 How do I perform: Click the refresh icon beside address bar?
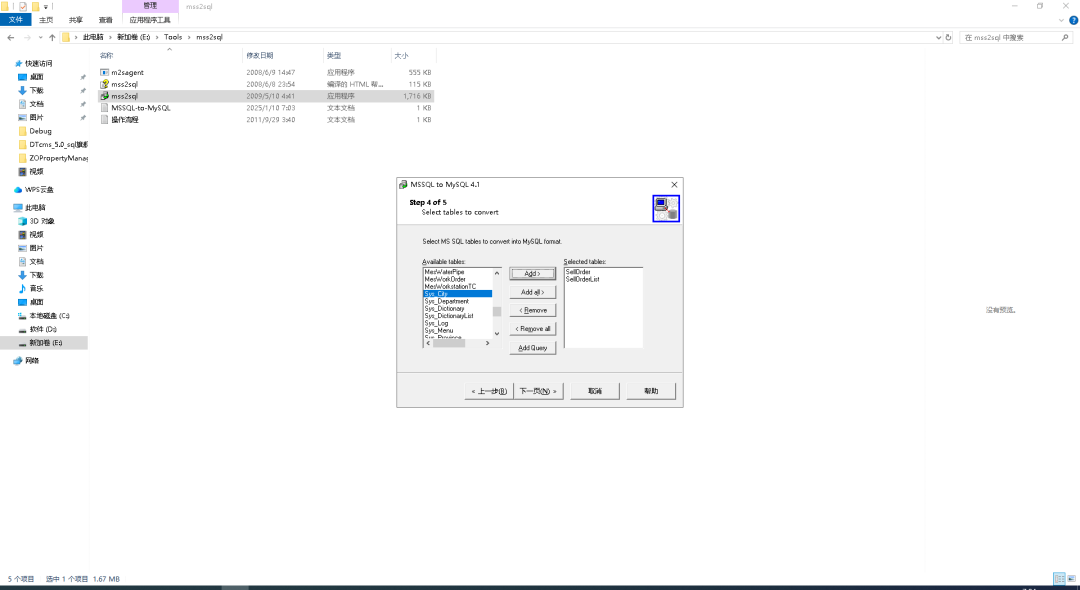948,37
